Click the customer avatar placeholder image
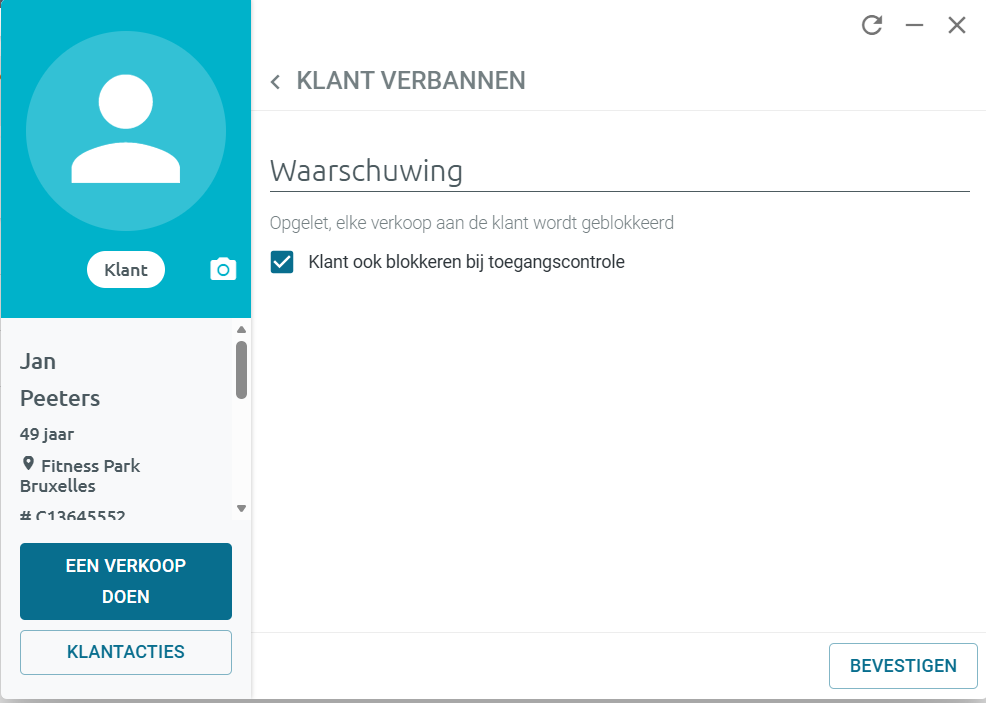 tap(126, 131)
